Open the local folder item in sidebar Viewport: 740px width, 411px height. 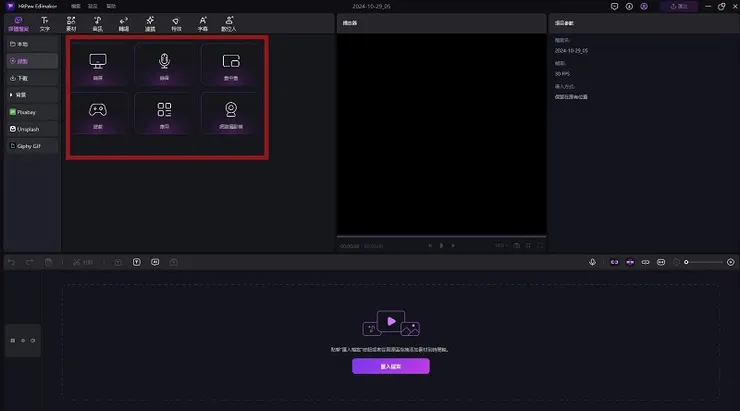click(32, 44)
